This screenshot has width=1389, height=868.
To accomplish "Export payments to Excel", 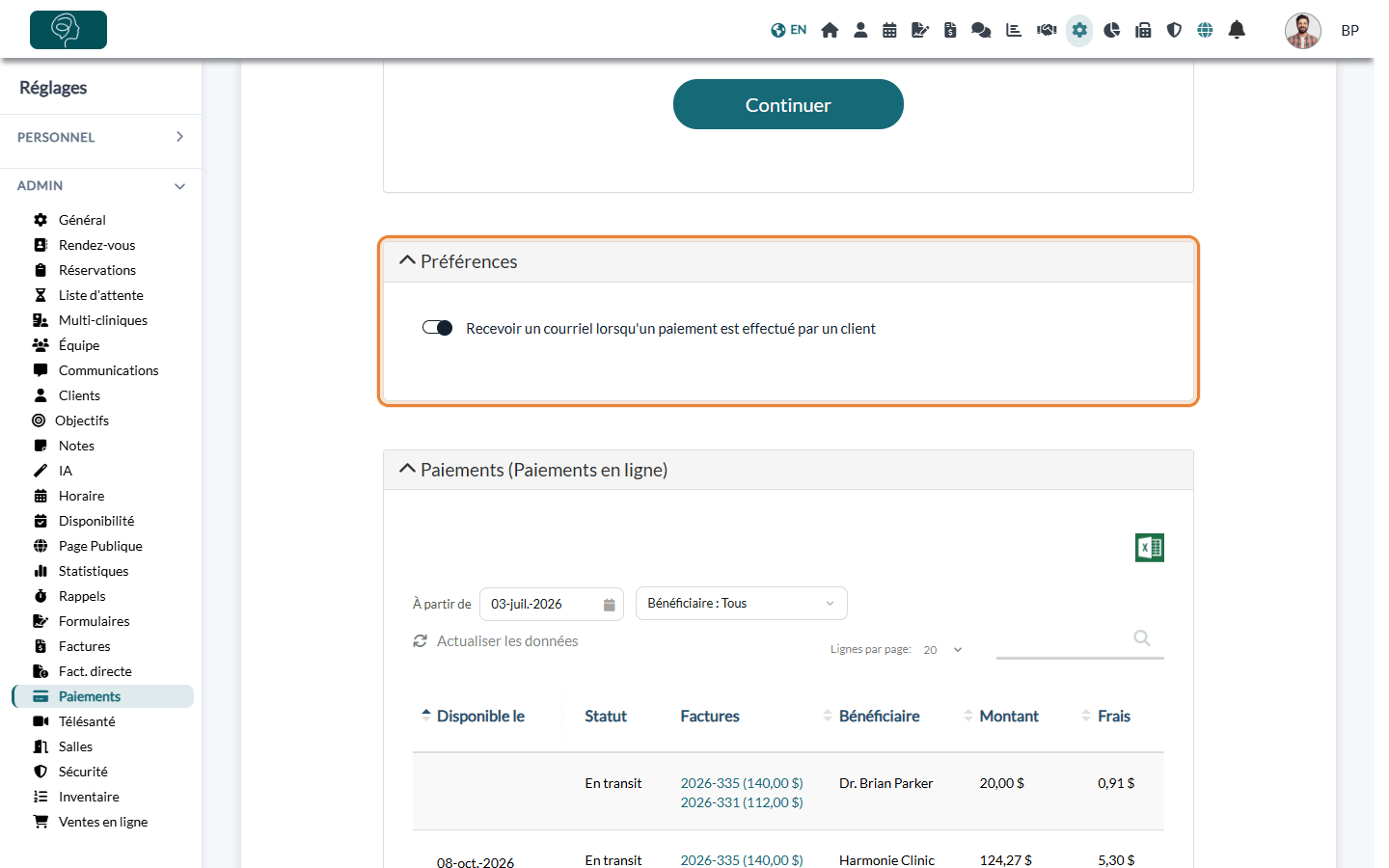I will point(1150,548).
